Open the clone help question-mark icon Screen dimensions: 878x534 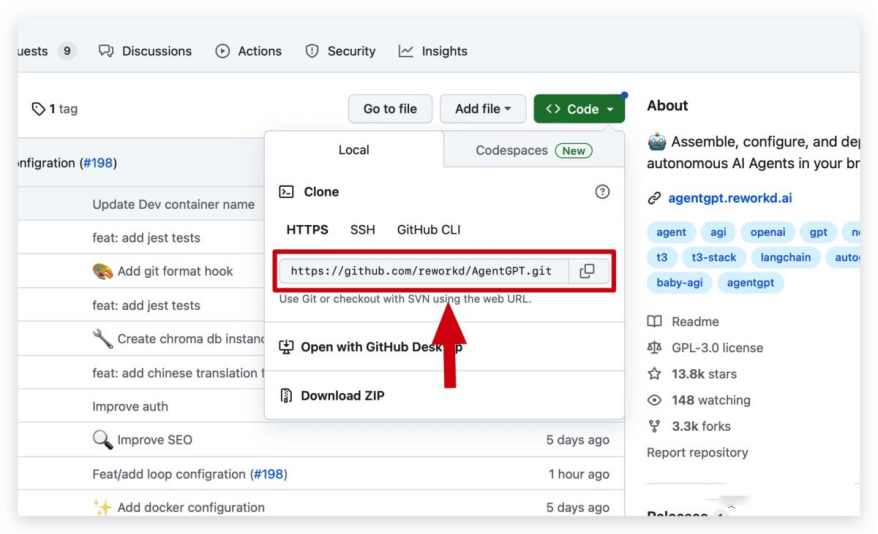(602, 192)
